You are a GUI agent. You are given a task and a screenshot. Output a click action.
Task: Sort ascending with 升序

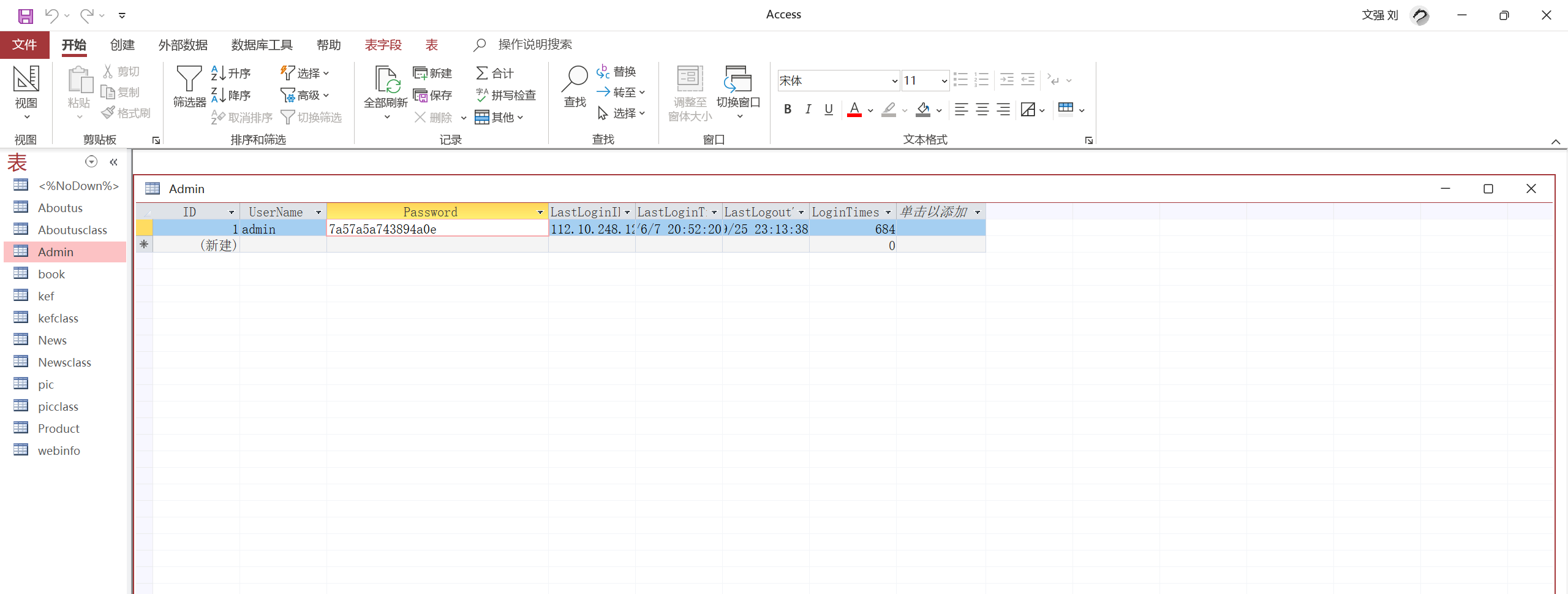click(x=231, y=73)
